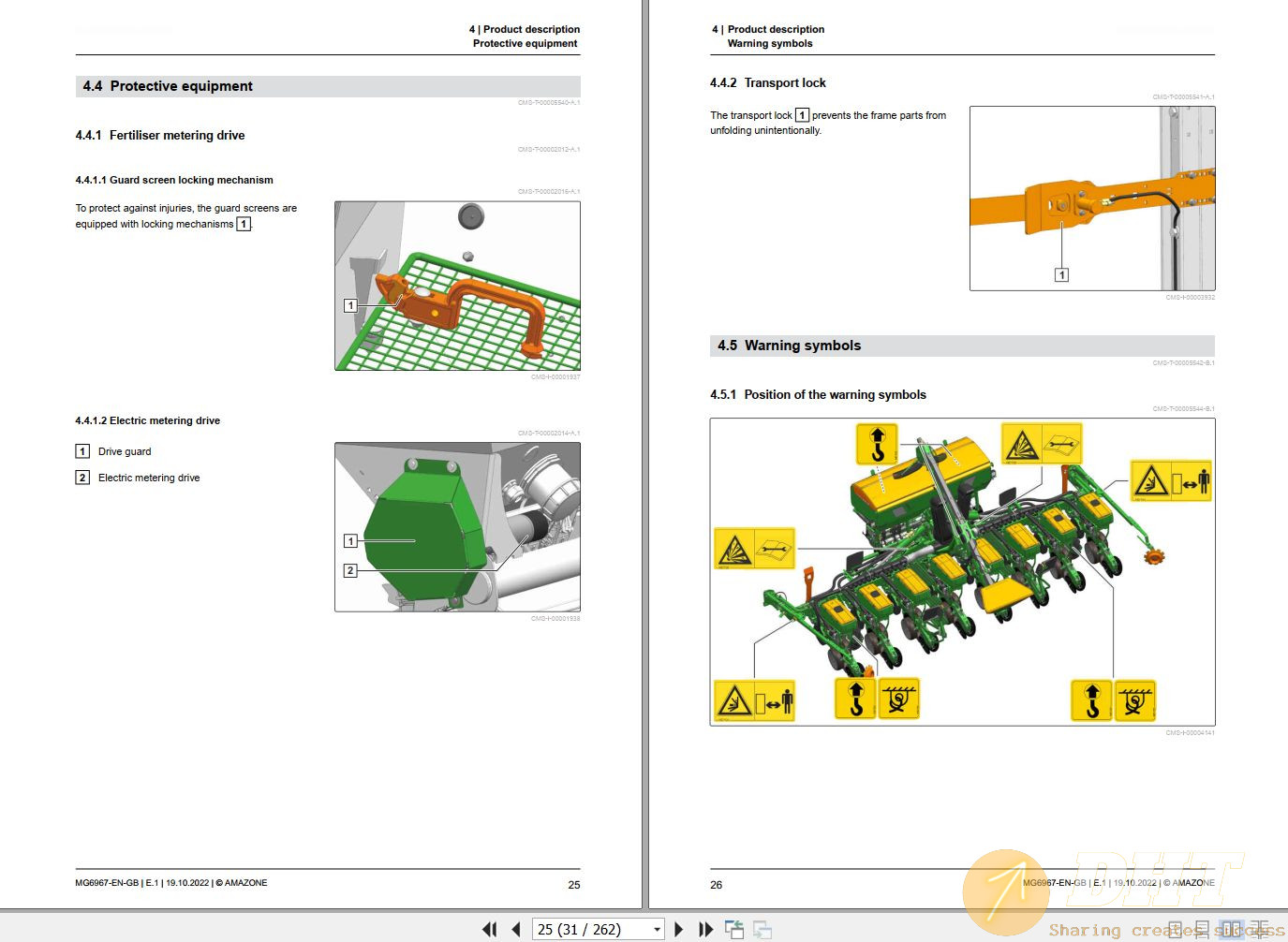Image resolution: width=1288 pixels, height=942 pixels.
Task: Click the go to next view icon
Action: 762,929
